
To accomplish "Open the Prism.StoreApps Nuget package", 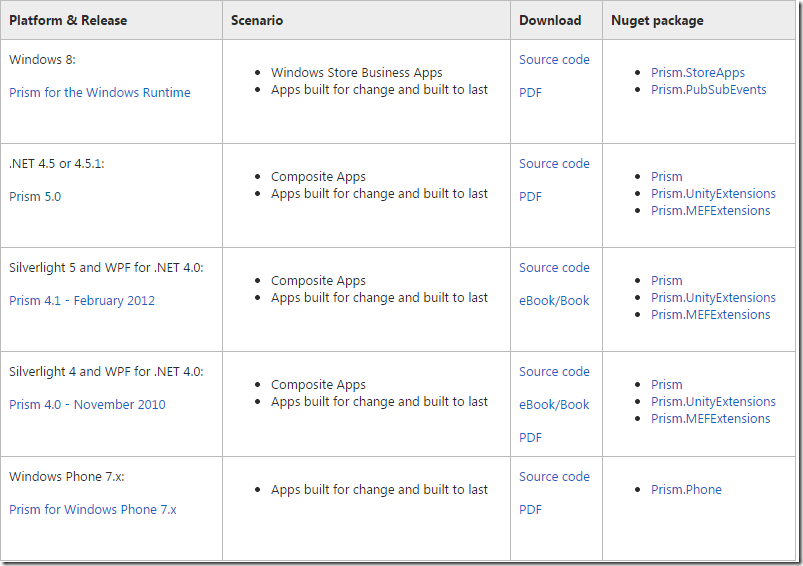I will tap(698, 73).
